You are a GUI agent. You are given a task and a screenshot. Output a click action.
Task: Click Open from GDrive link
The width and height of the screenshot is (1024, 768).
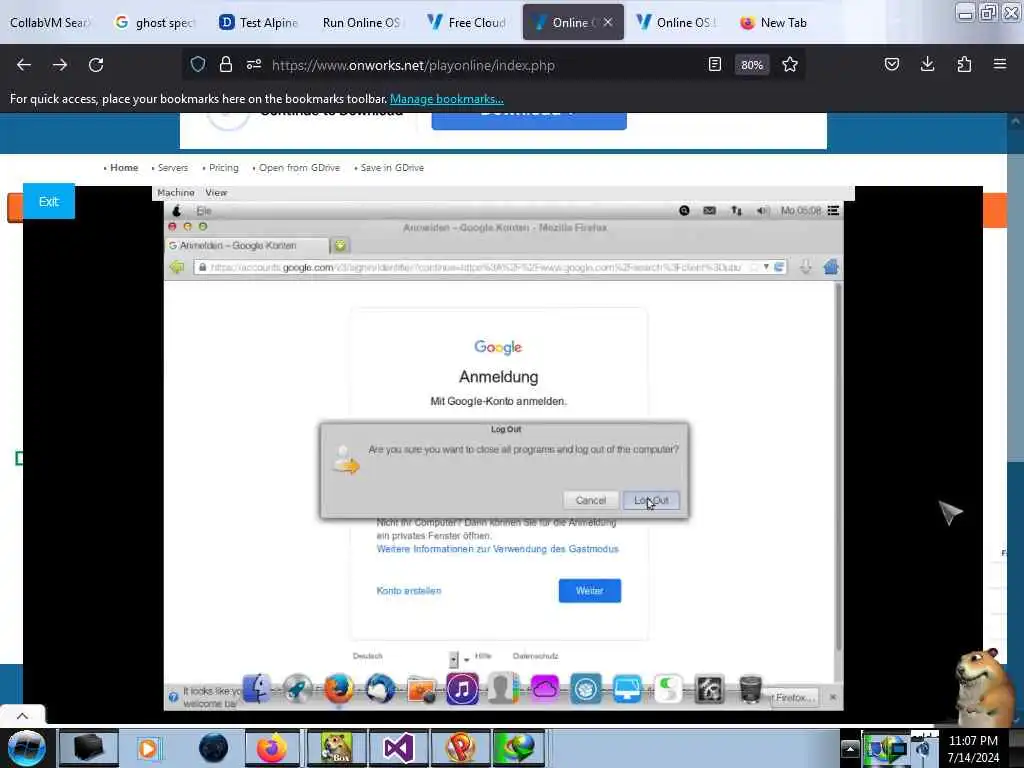click(x=299, y=168)
